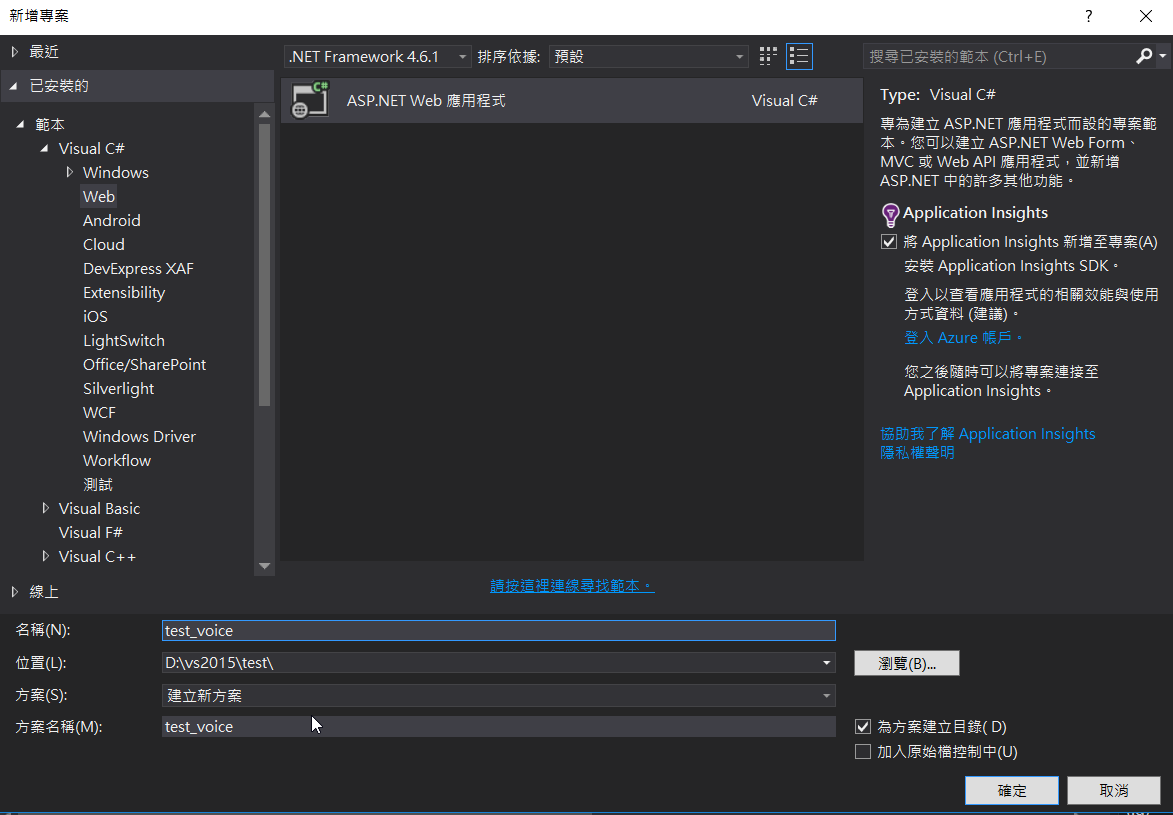
Task: Select the Android template category
Action: pyautogui.click(x=111, y=221)
